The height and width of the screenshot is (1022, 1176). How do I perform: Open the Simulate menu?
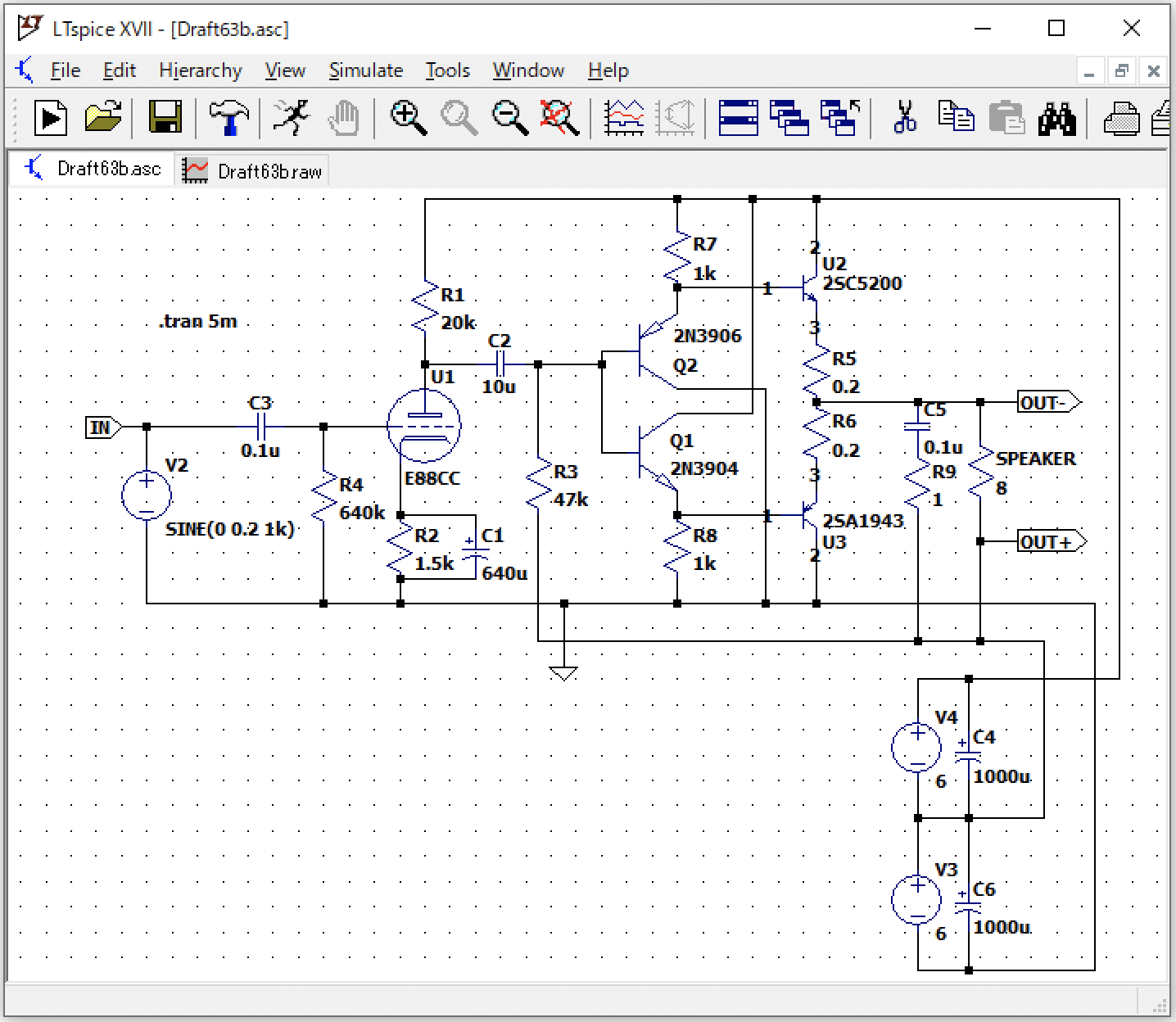point(366,70)
